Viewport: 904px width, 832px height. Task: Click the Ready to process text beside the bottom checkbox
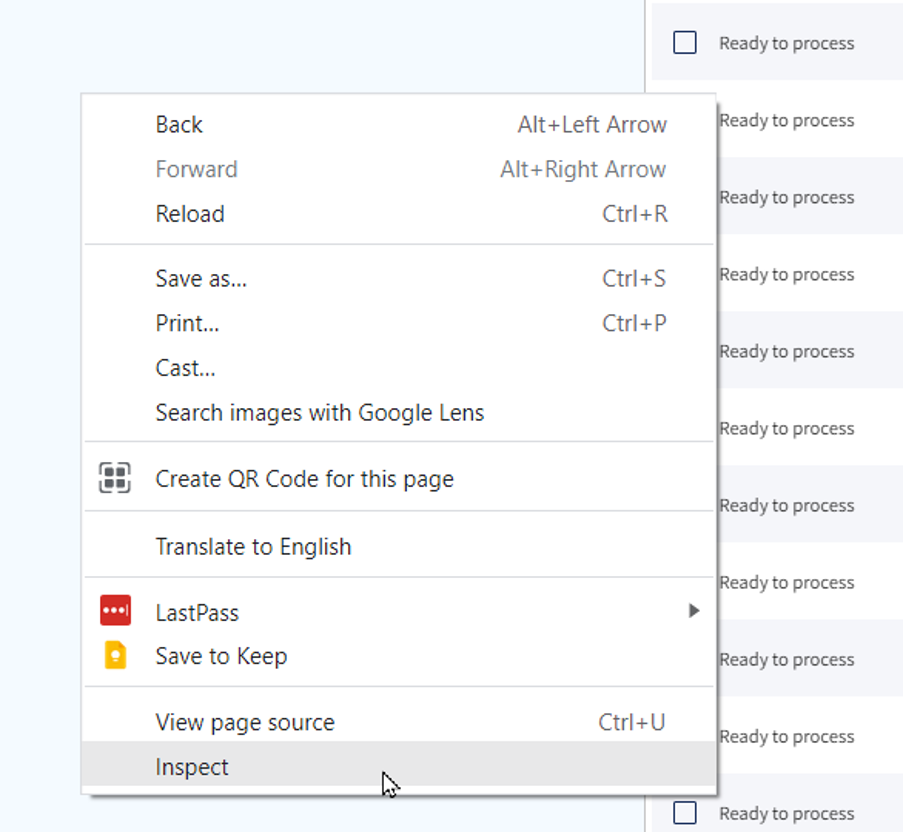click(786, 813)
